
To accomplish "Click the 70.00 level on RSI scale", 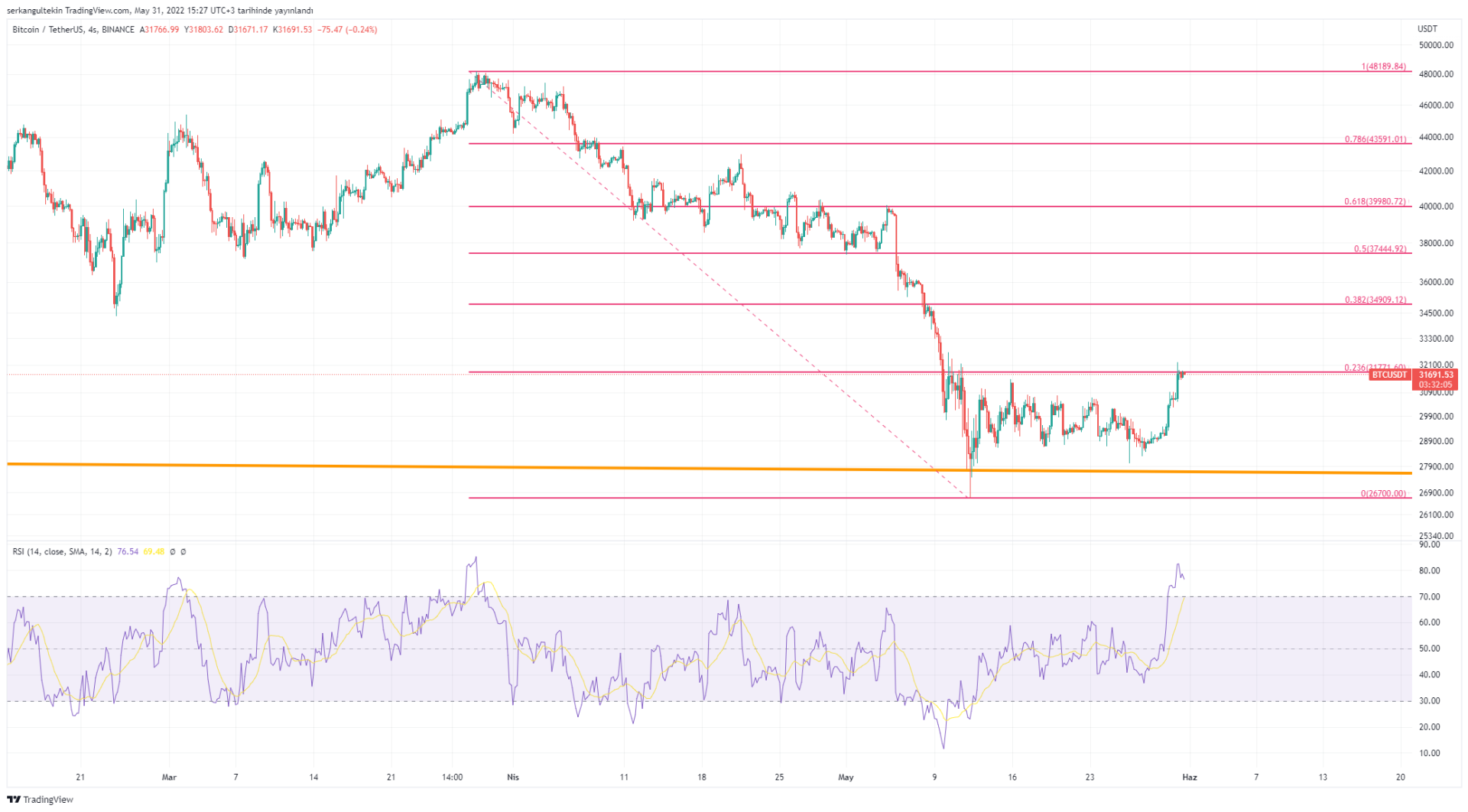I will tap(1429, 597).
